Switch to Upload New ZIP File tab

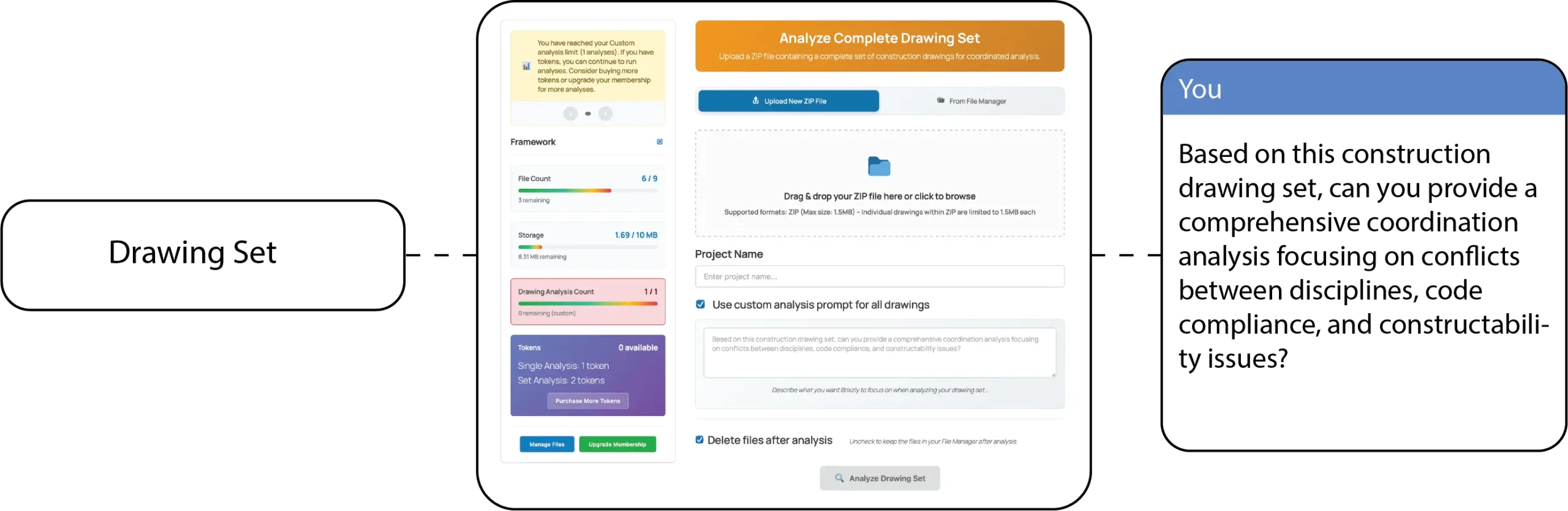[788, 101]
